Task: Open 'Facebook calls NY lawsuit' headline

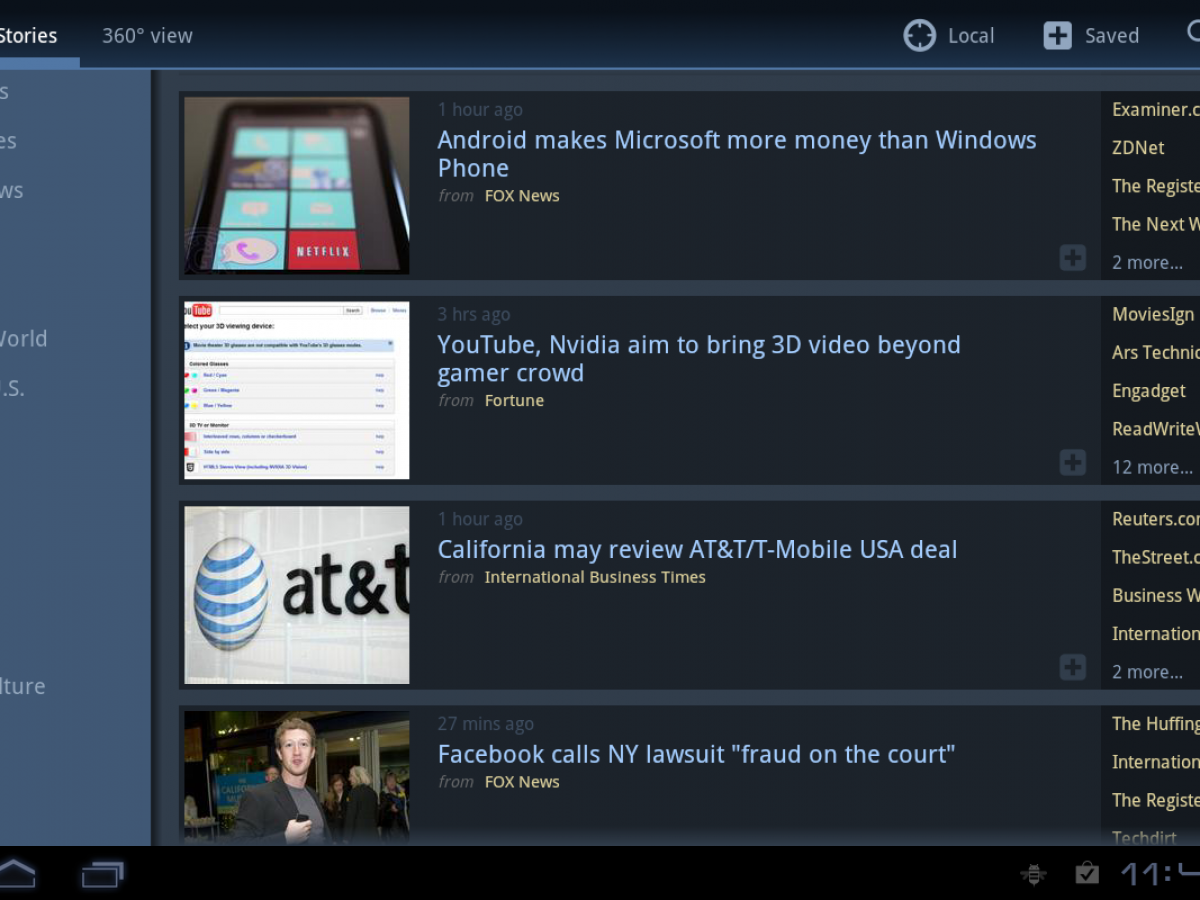Action: tap(696, 754)
